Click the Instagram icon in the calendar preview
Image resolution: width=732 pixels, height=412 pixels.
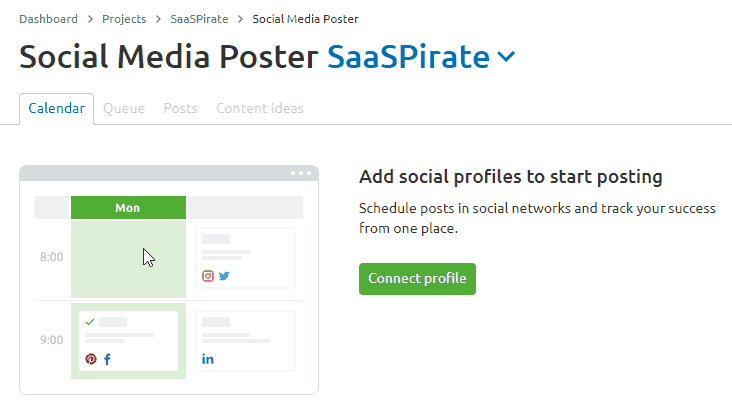tap(208, 276)
